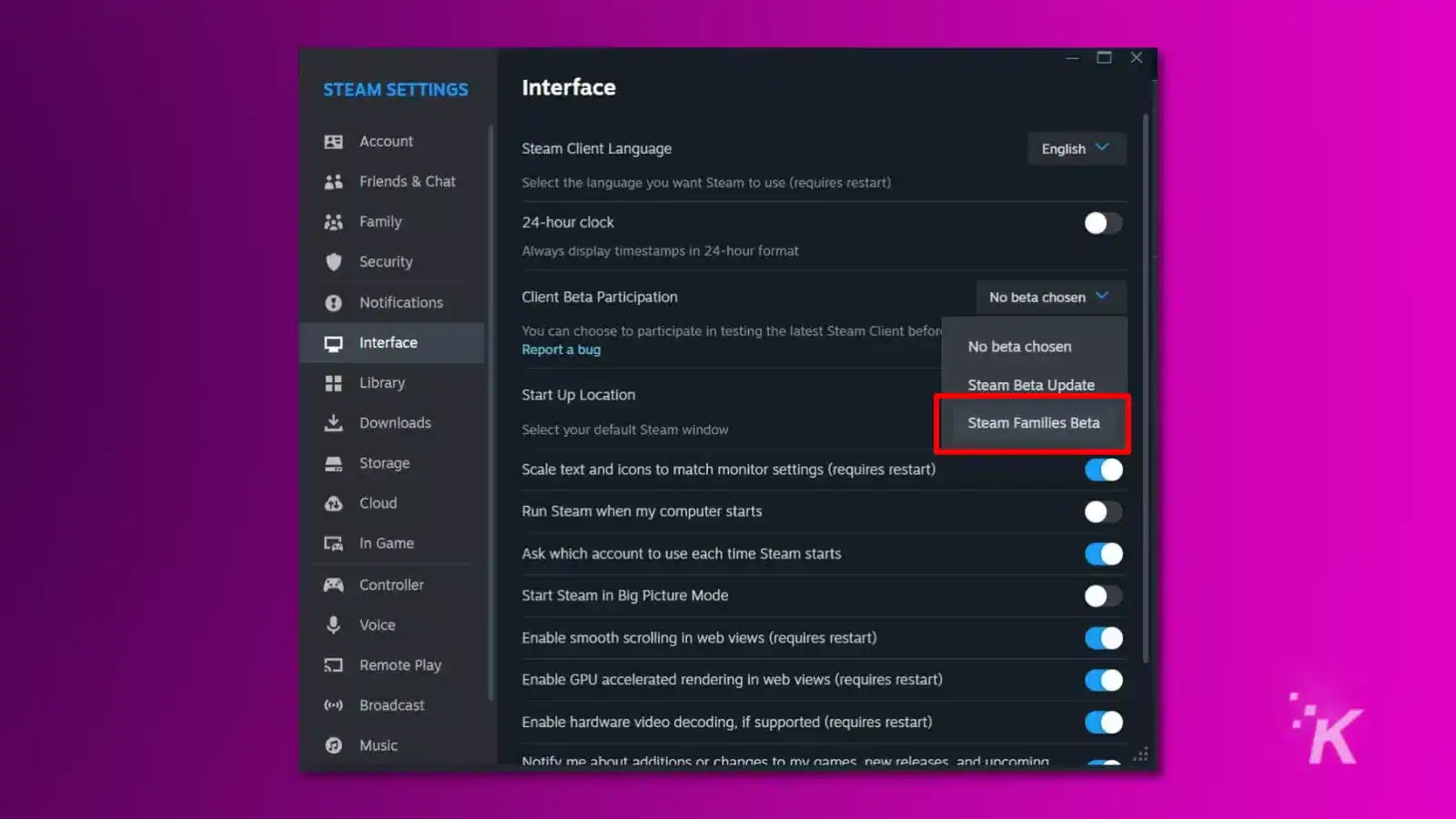Toggle smooth scrolling in web views
This screenshot has width=1456, height=819.
pos(1103,638)
